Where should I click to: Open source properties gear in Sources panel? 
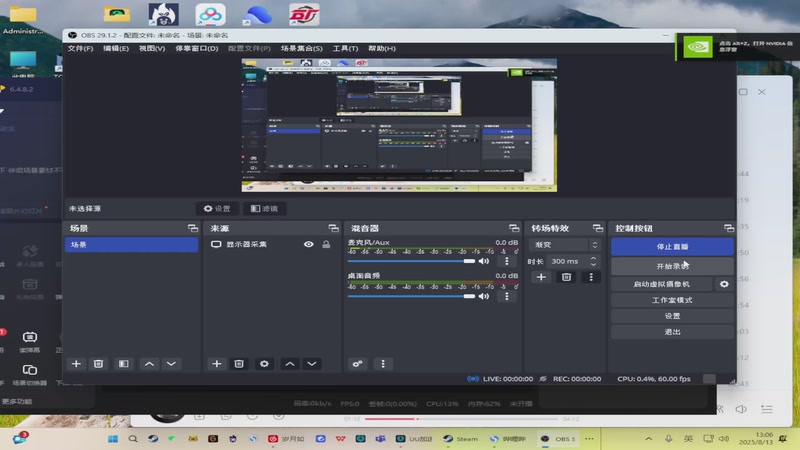tap(264, 364)
